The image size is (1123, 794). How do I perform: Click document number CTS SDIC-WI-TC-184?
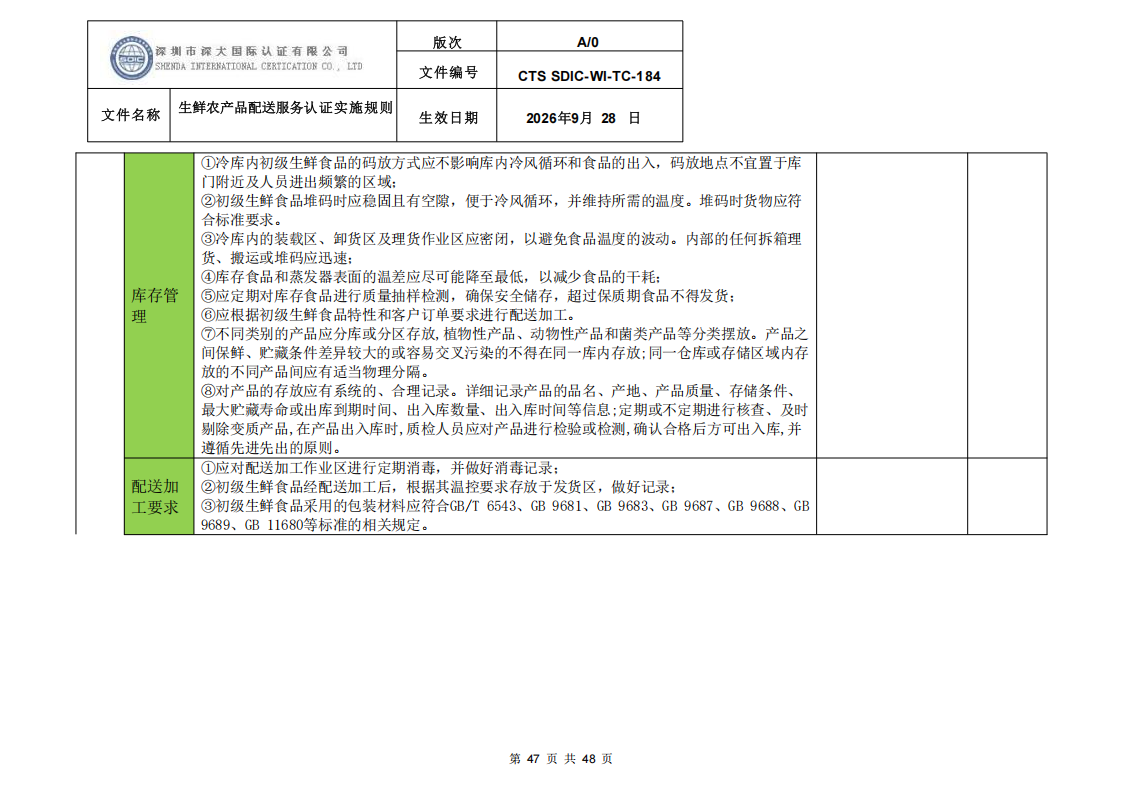coord(589,76)
